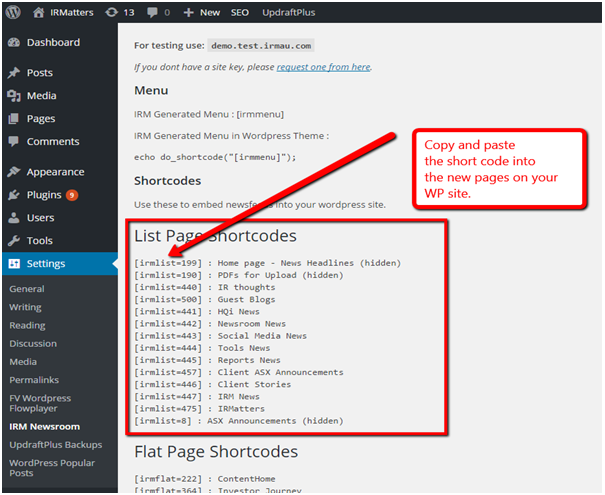Open General settings submenu
The height and width of the screenshot is (495, 605).
[27, 289]
